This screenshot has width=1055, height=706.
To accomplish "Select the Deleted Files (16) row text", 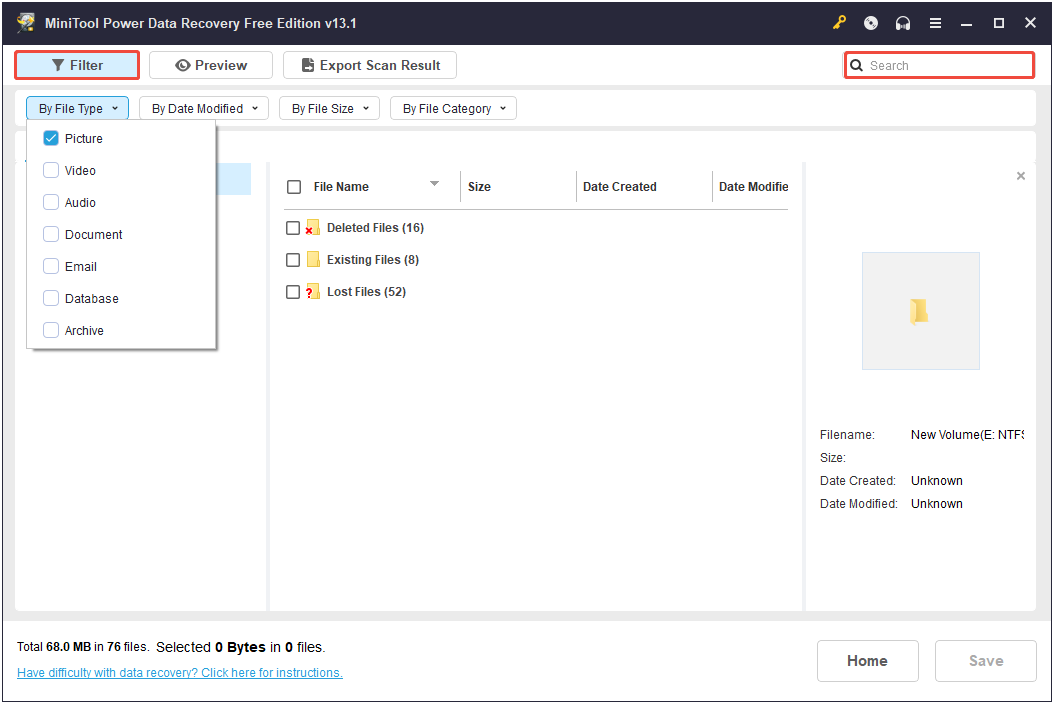I will pyautogui.click(x=375, y=227).
